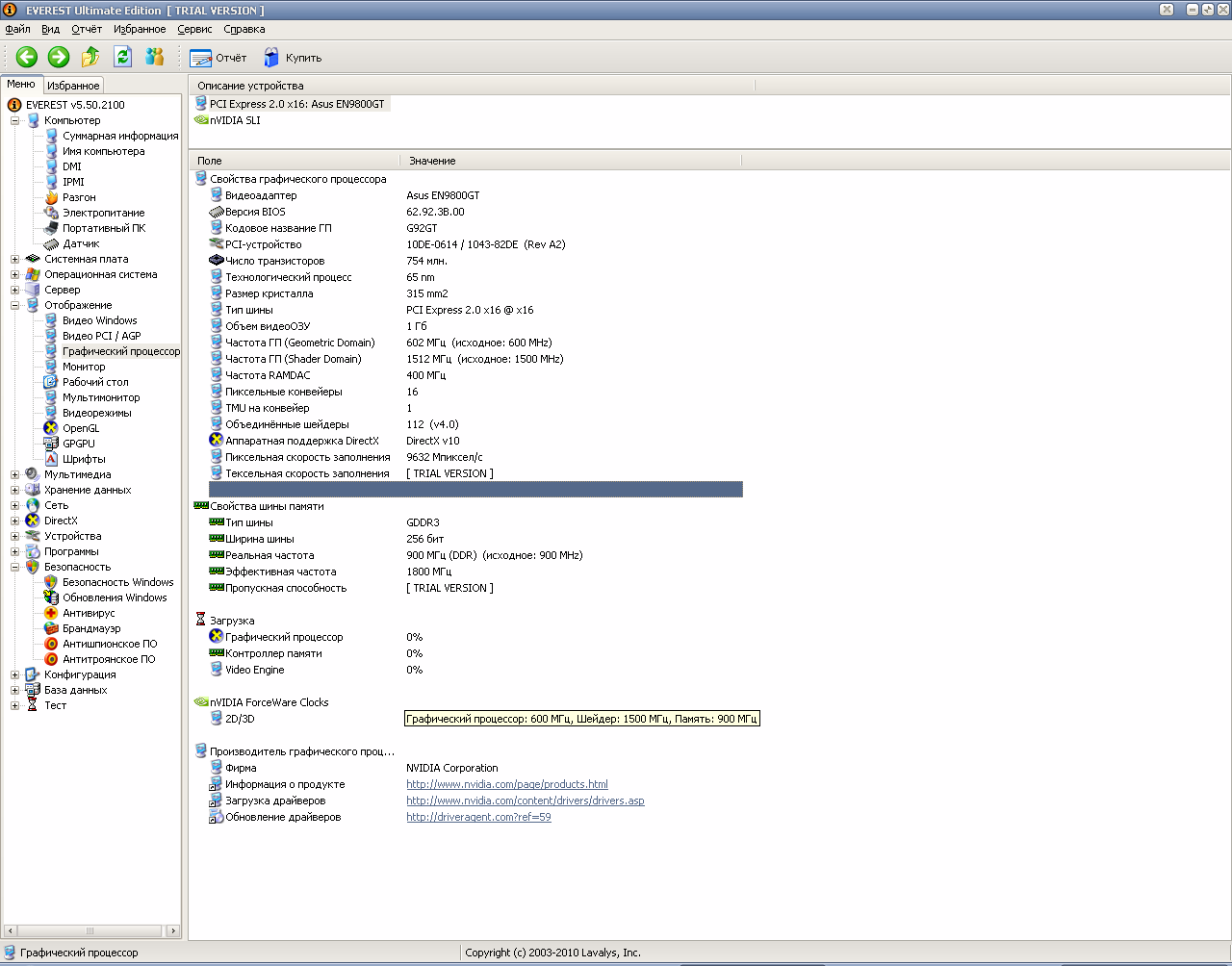
Task: Expand the Конфигурация tree node
Action: pos(15,674)
